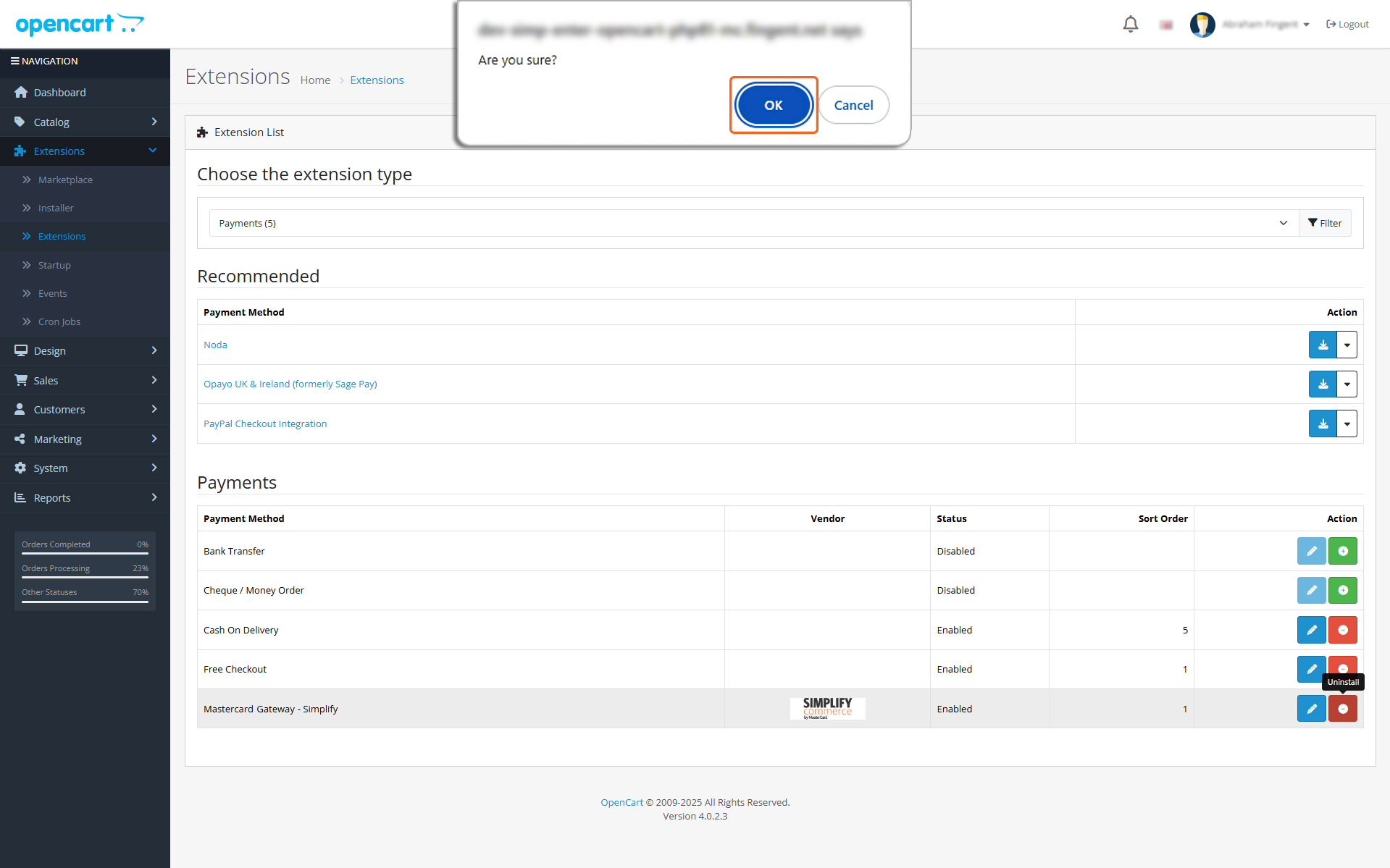Edit Bank Transfer payment method

coord(1311,551)
